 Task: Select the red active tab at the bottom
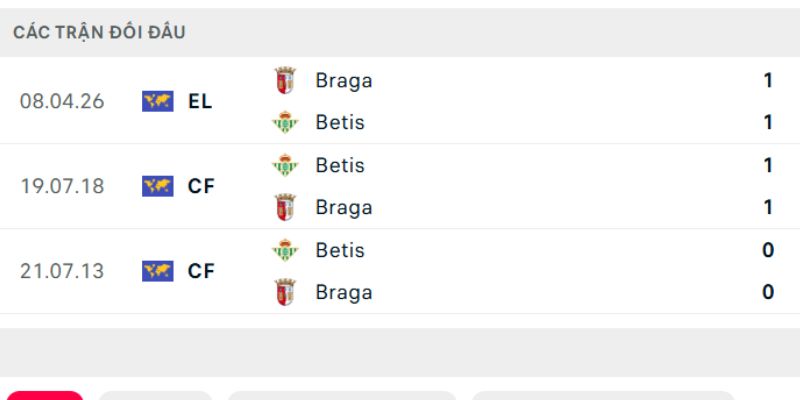[44, 395]
